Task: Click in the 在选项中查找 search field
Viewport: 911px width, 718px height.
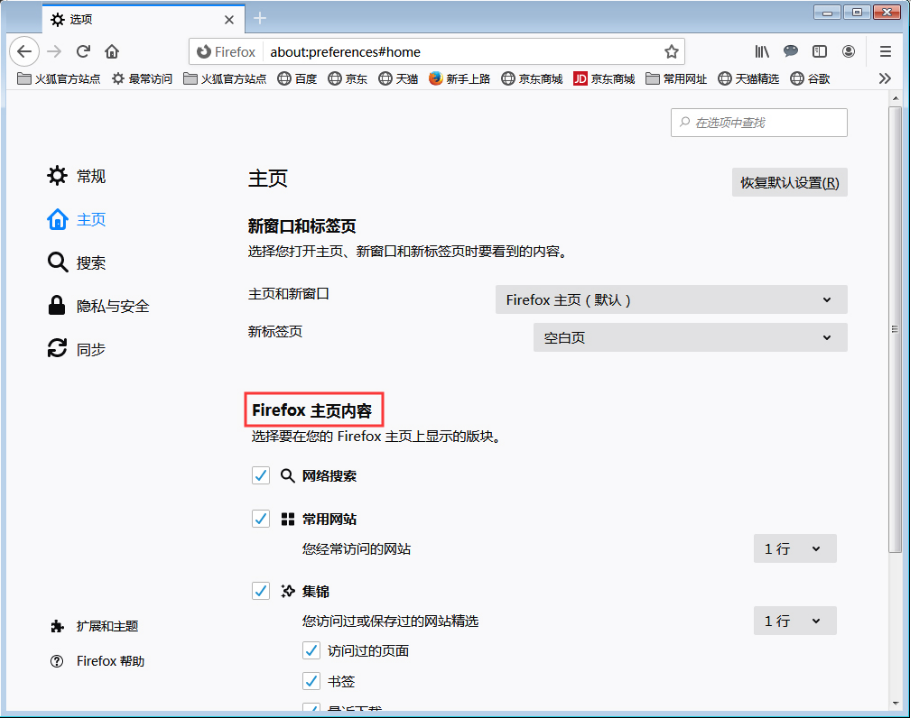Action: coord(758,122)
